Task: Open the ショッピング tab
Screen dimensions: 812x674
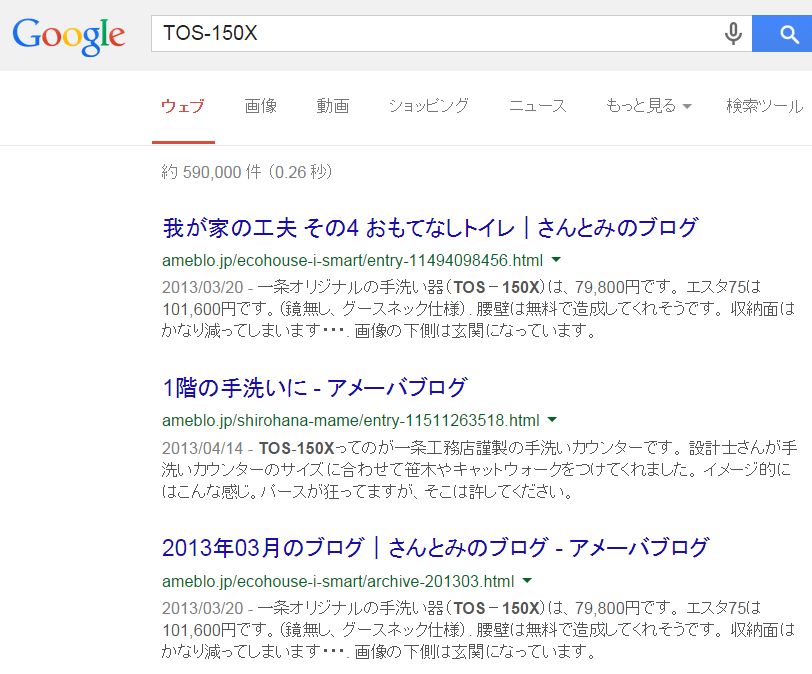Action: 429,106
